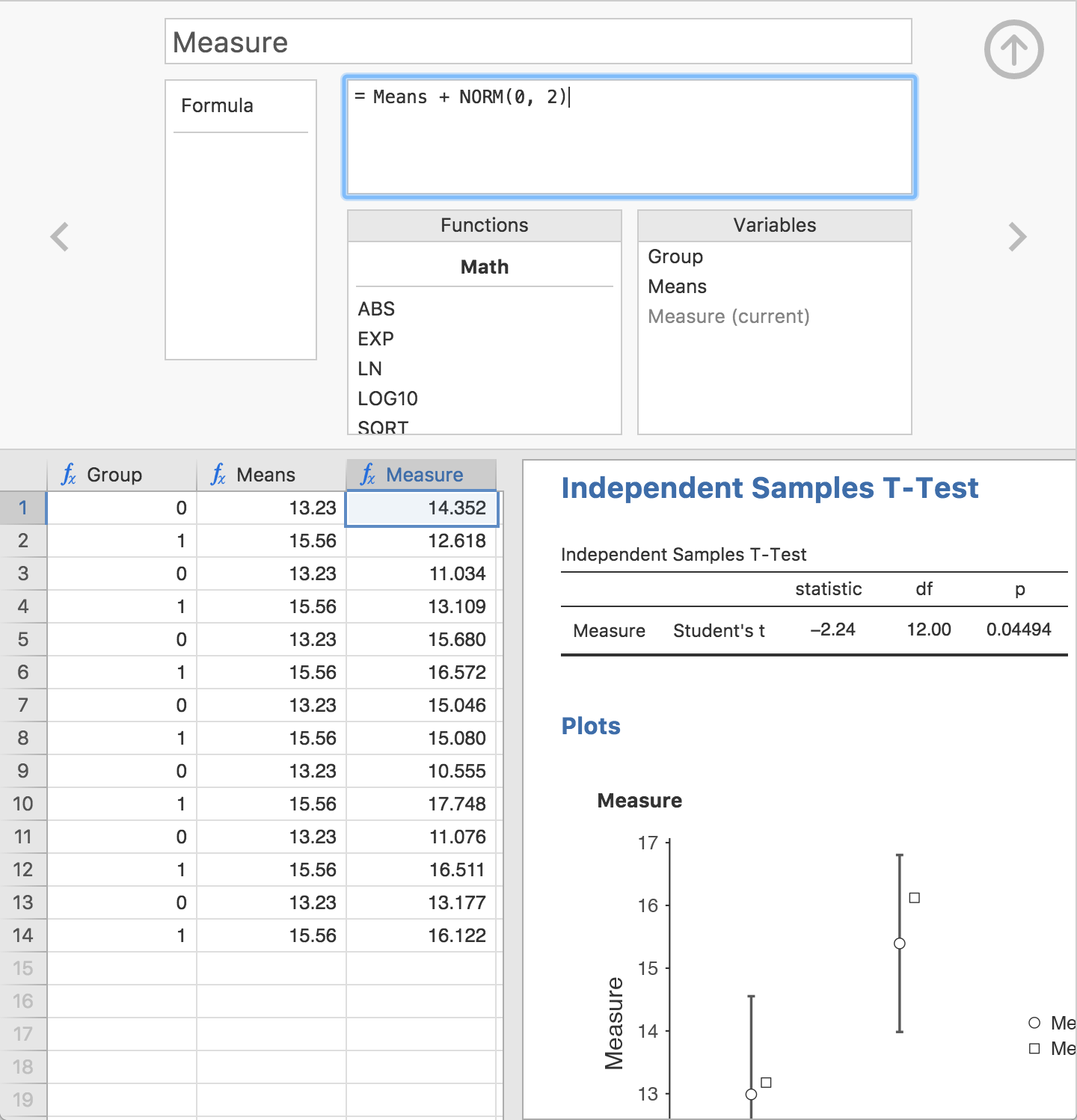Screen dimensions: 1077x1120
Task: Click the Means cell in row 2
Action: (x=271, y=541)
